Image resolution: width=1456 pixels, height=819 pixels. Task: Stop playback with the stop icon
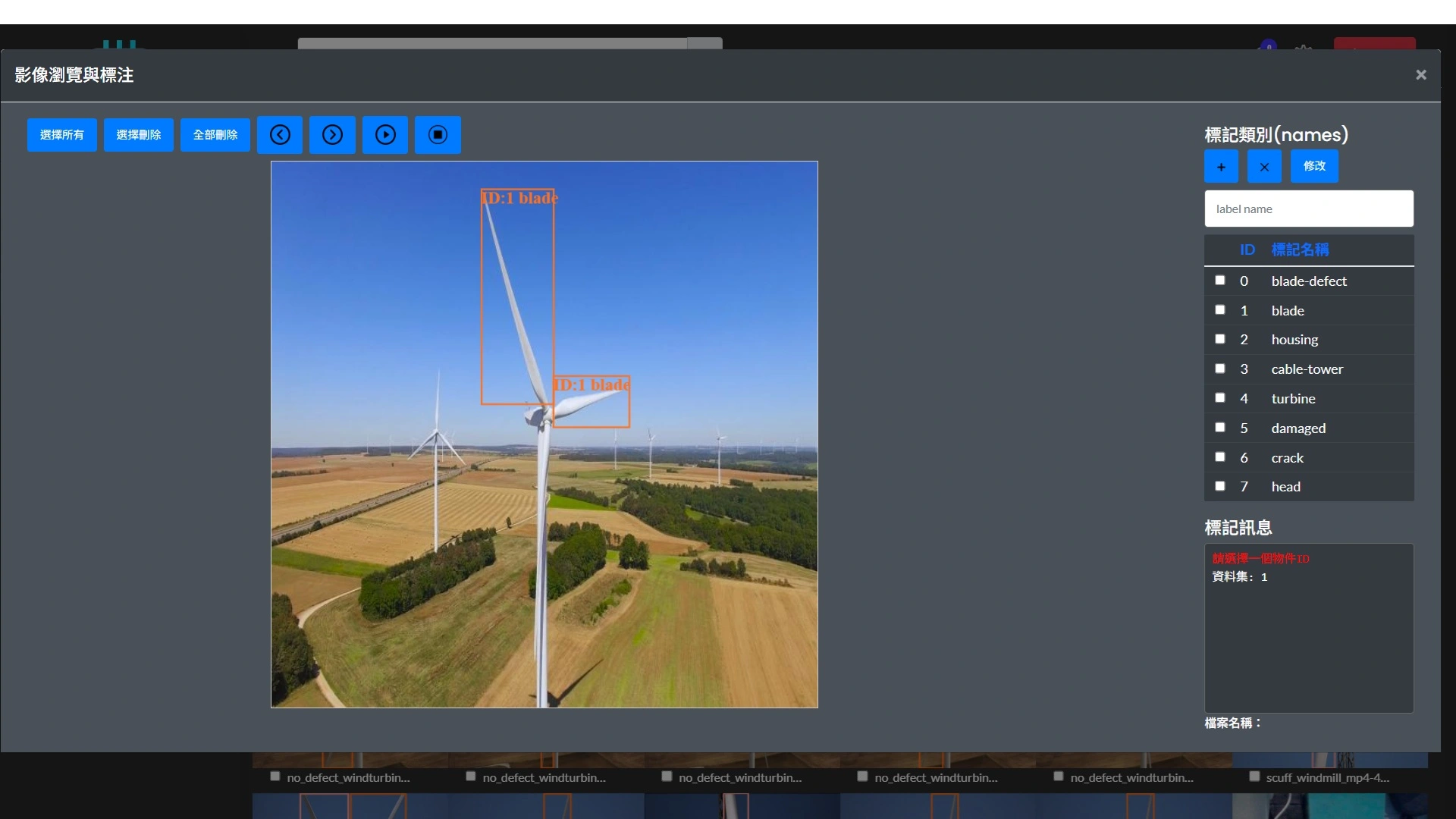[x=438, y=135]
